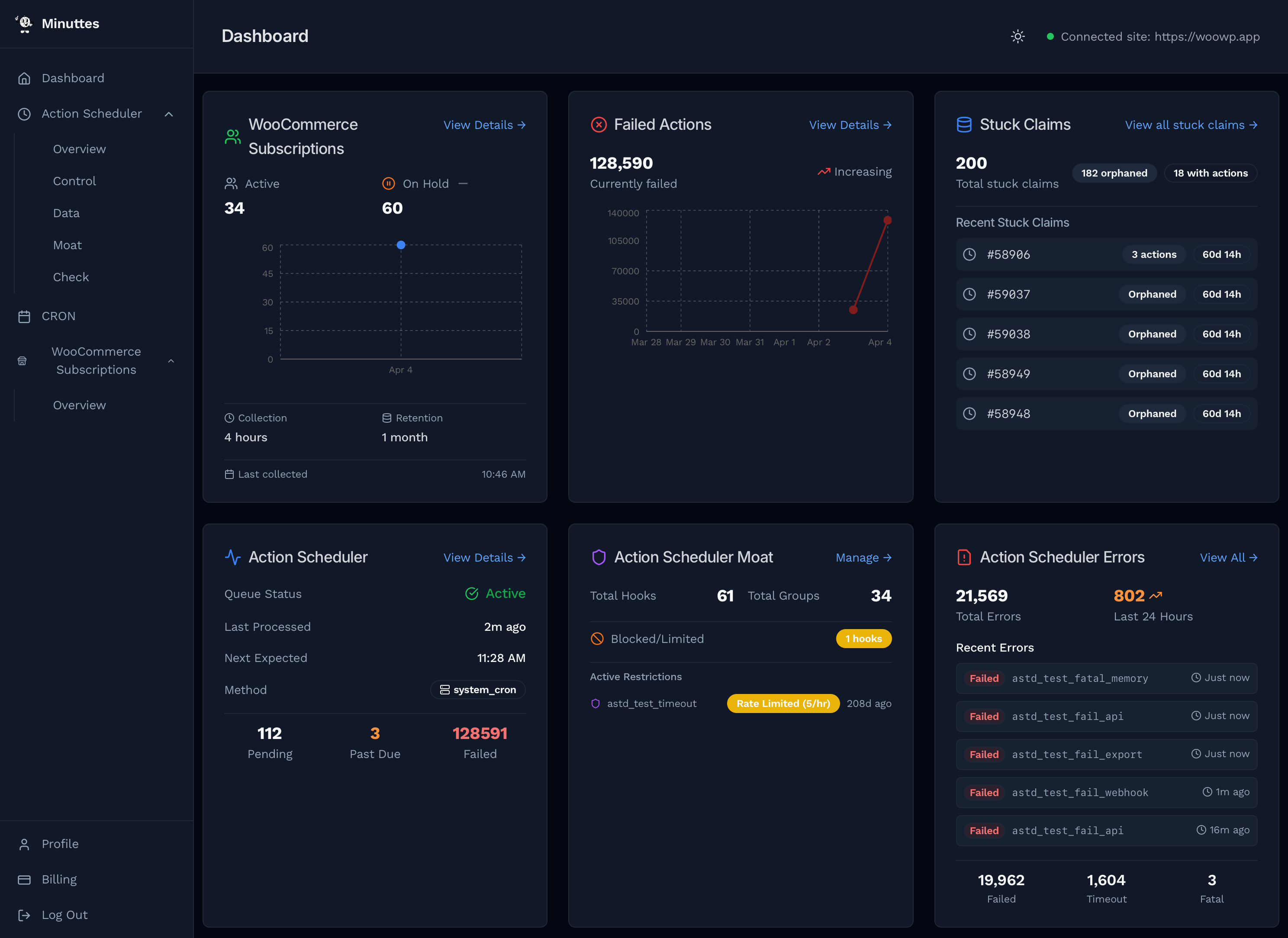Click the Minuttes robot logo
The width and height of the screenshot is (1288, 938).
pyautogui.click(x=25, y=23)
